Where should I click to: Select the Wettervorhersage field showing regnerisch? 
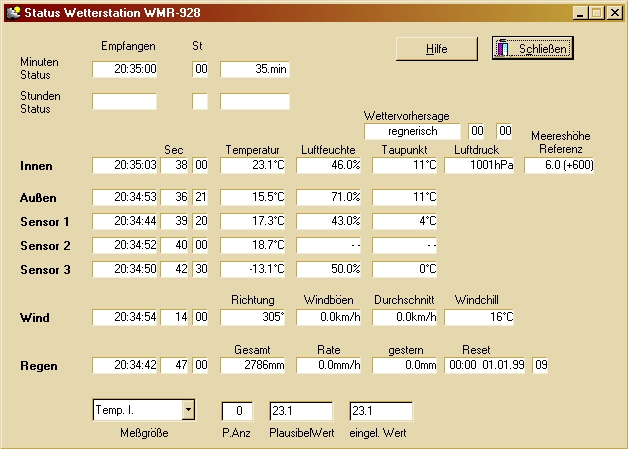[412, 131]
